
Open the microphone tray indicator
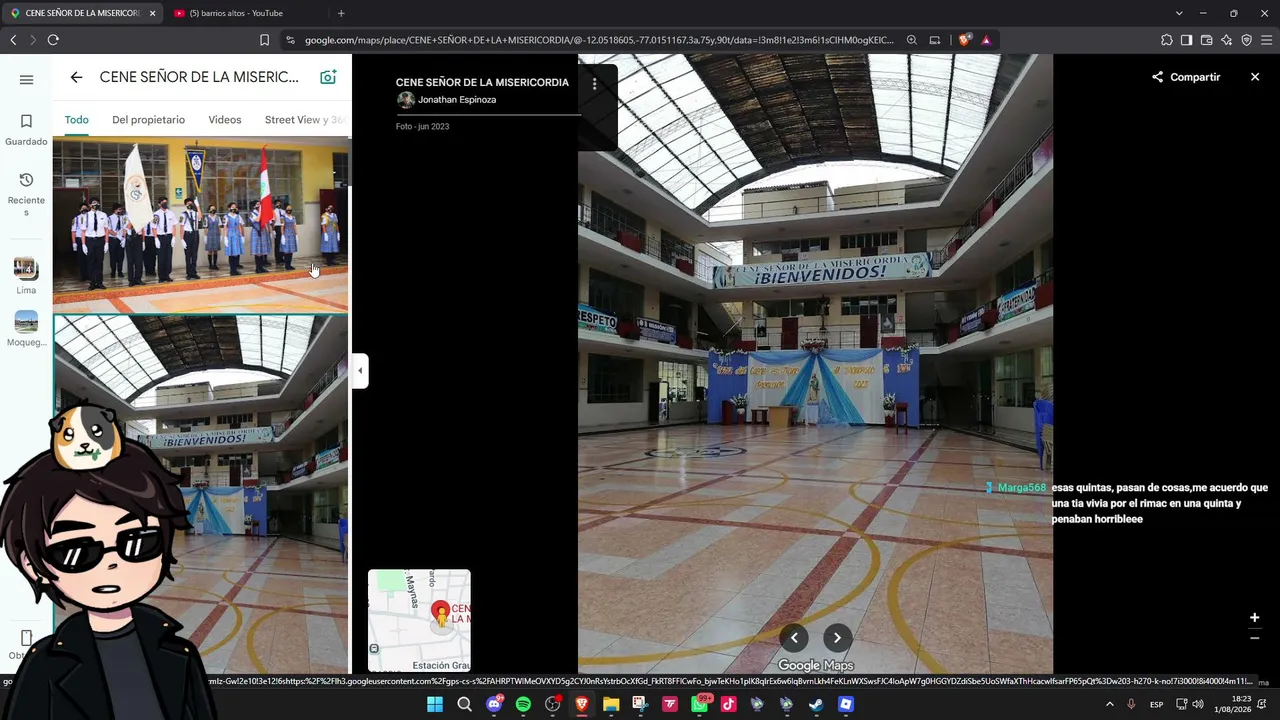[x=1132, y=704]
